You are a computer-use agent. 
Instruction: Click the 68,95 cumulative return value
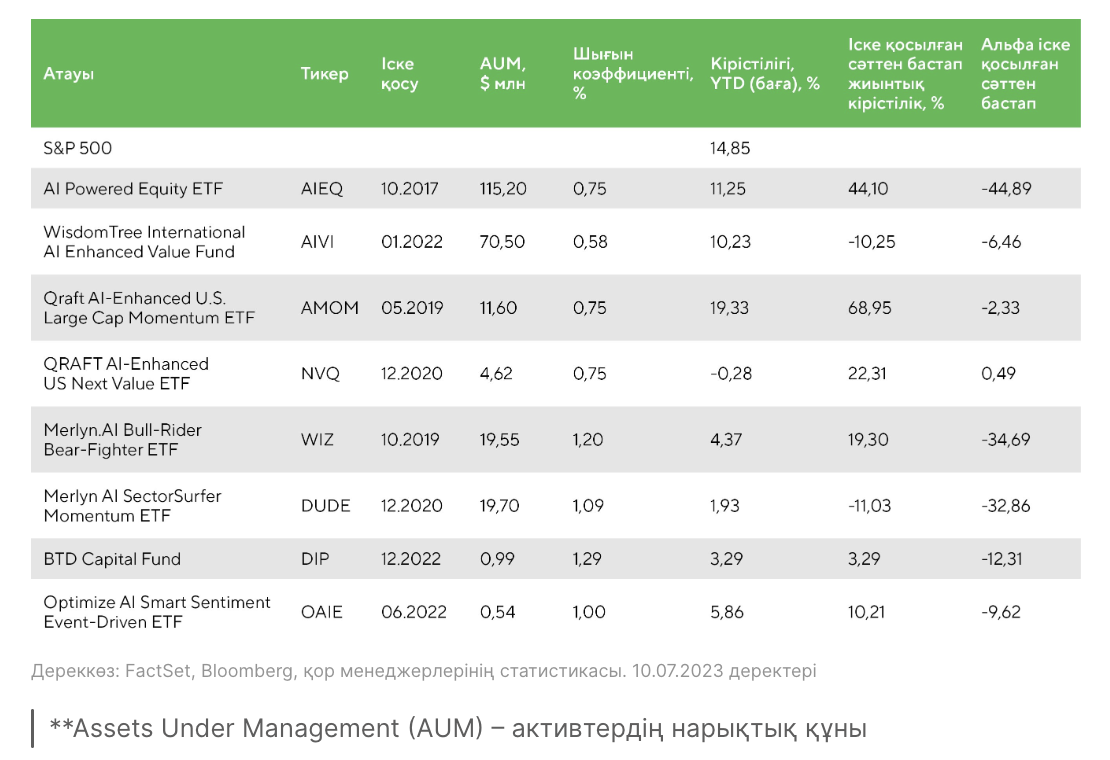(869, 308)
